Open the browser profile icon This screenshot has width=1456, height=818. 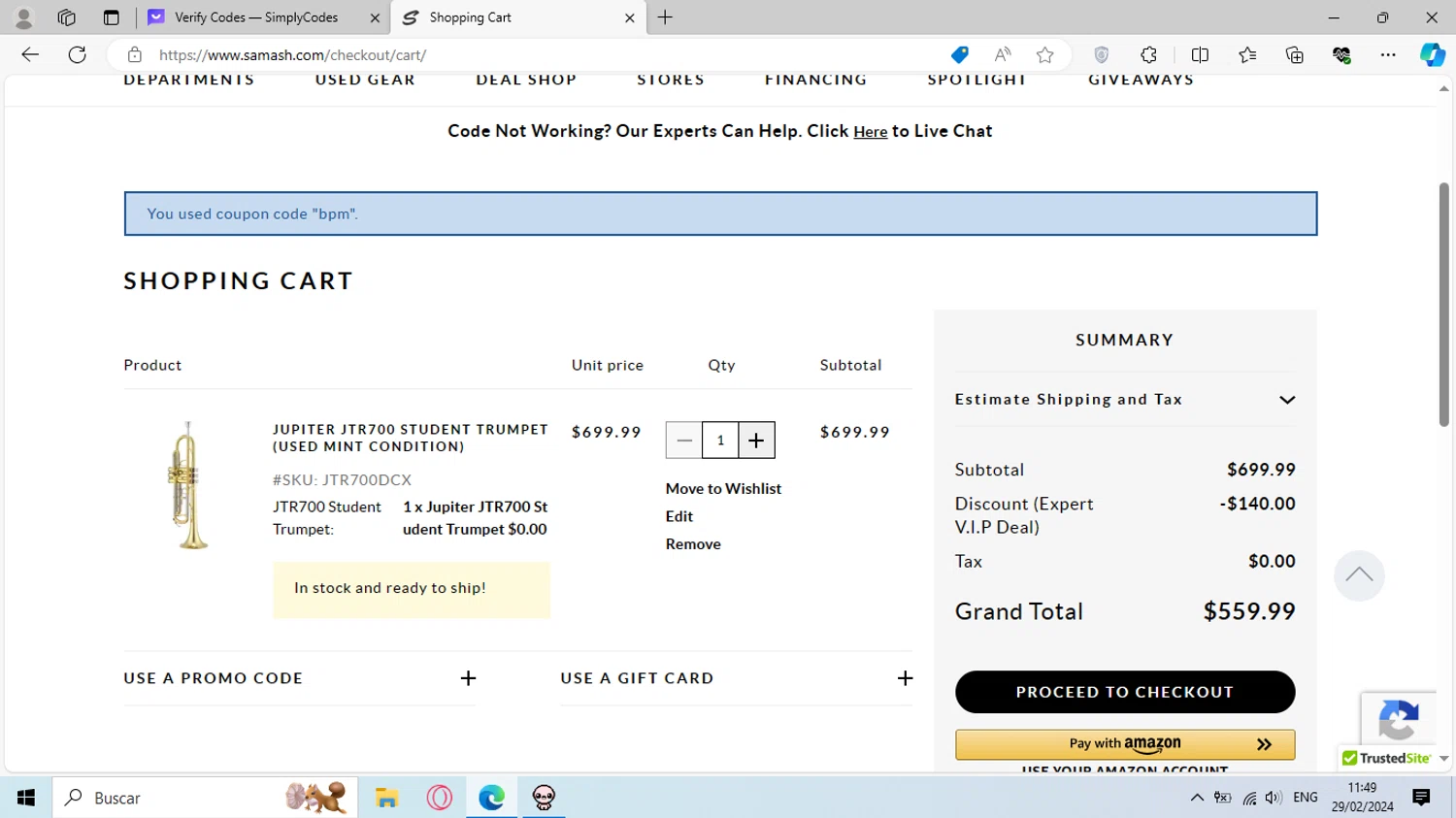(23, 17)
